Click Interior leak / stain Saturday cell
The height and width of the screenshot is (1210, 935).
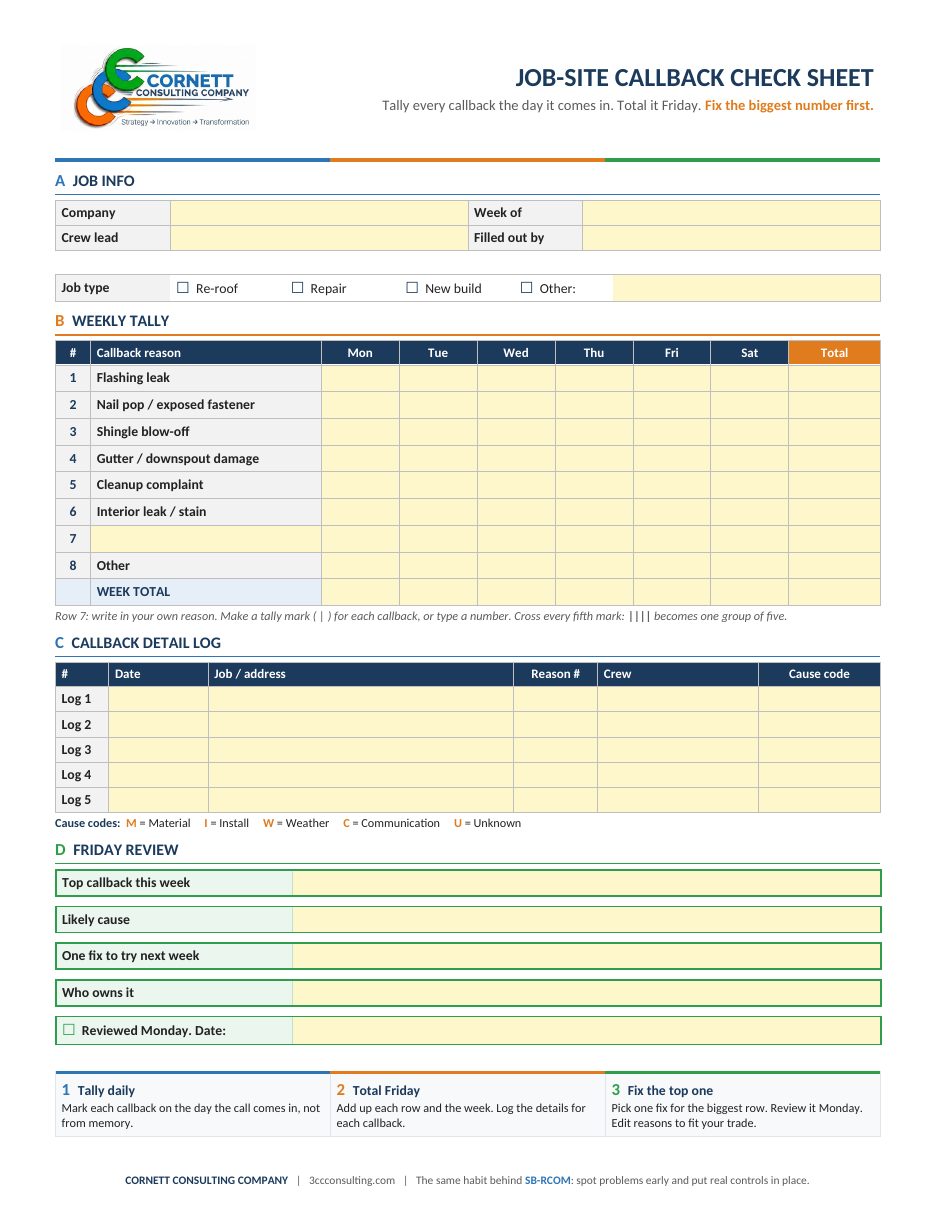[750, 512]
